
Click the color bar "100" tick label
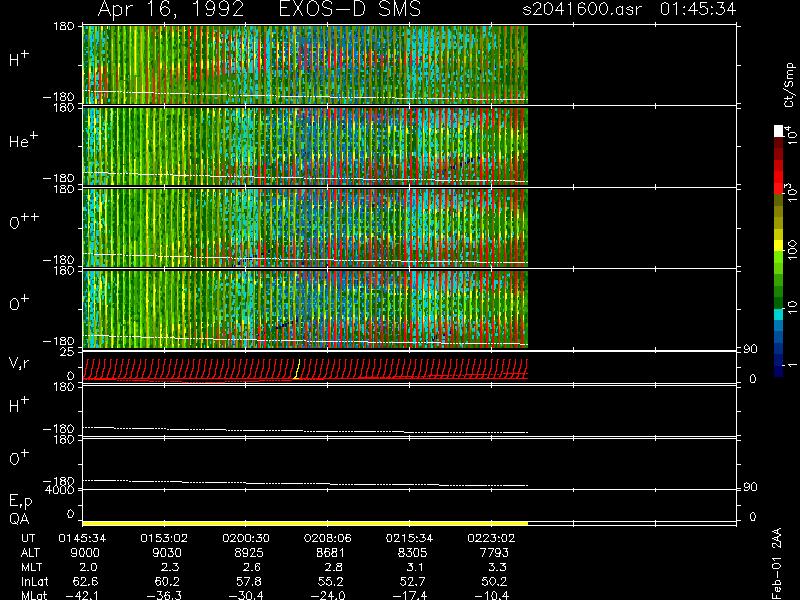click(x=791, y=251)
